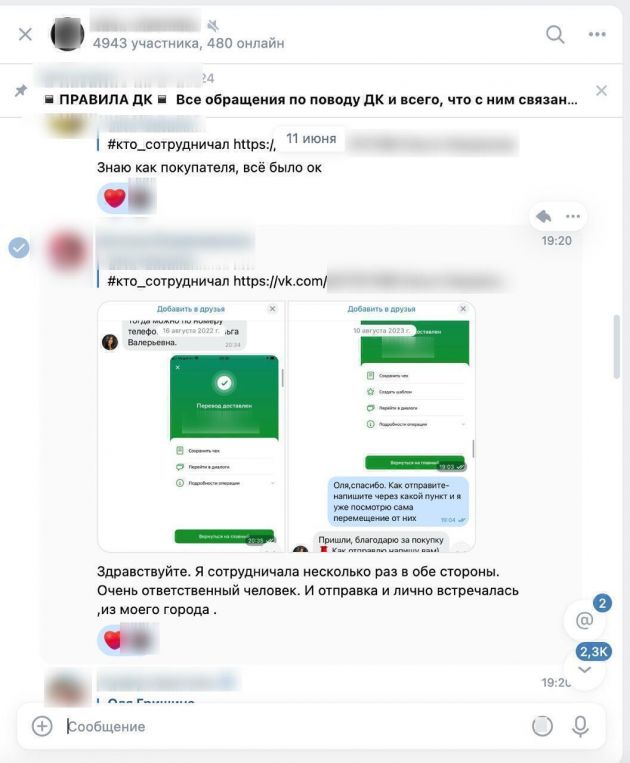Open left transfer confirmation screenshot thumbnail
The image size is (630, 763).
191,427
